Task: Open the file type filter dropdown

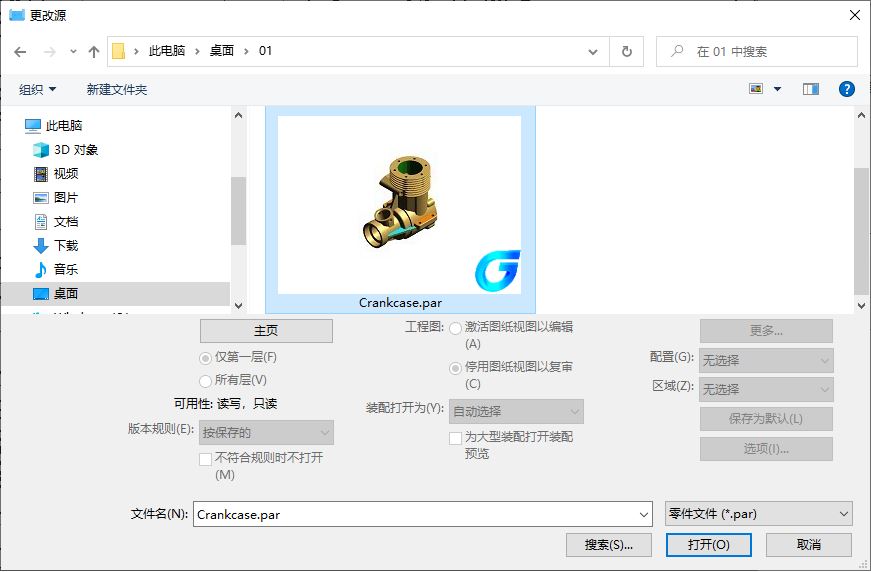Action: pyautogui.click(x=759, y=514)
